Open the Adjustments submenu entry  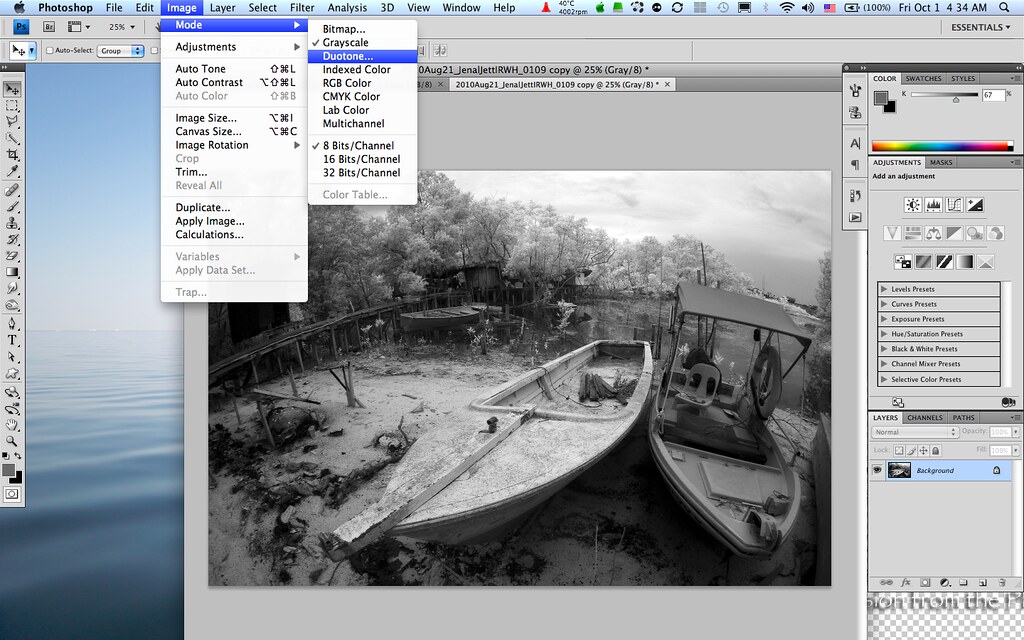[234, 47]
